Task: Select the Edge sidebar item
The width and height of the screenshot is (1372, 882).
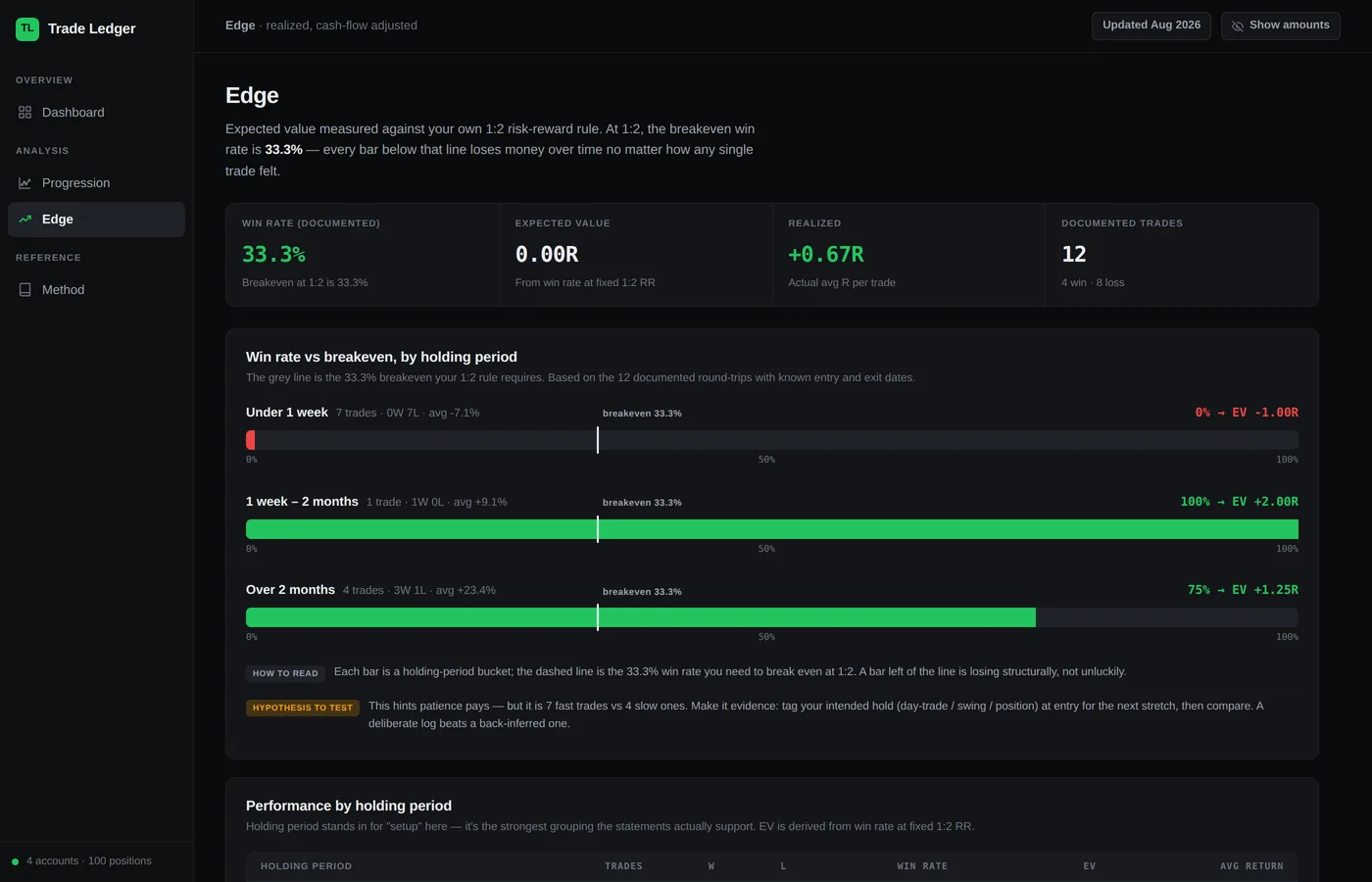Action: [x=96, y=220]
